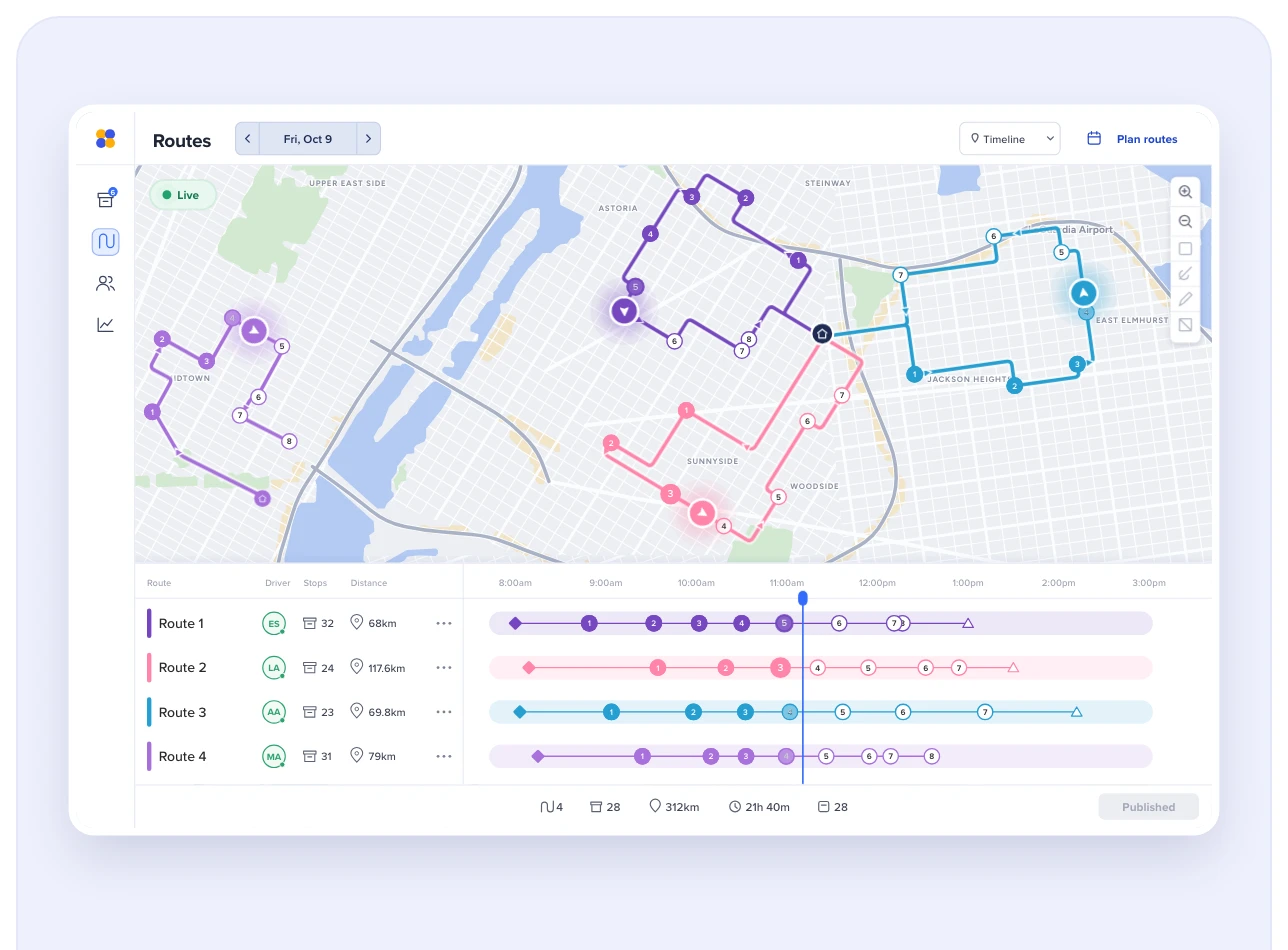Click the 312km total distance summary

click(x=674, y=807)
